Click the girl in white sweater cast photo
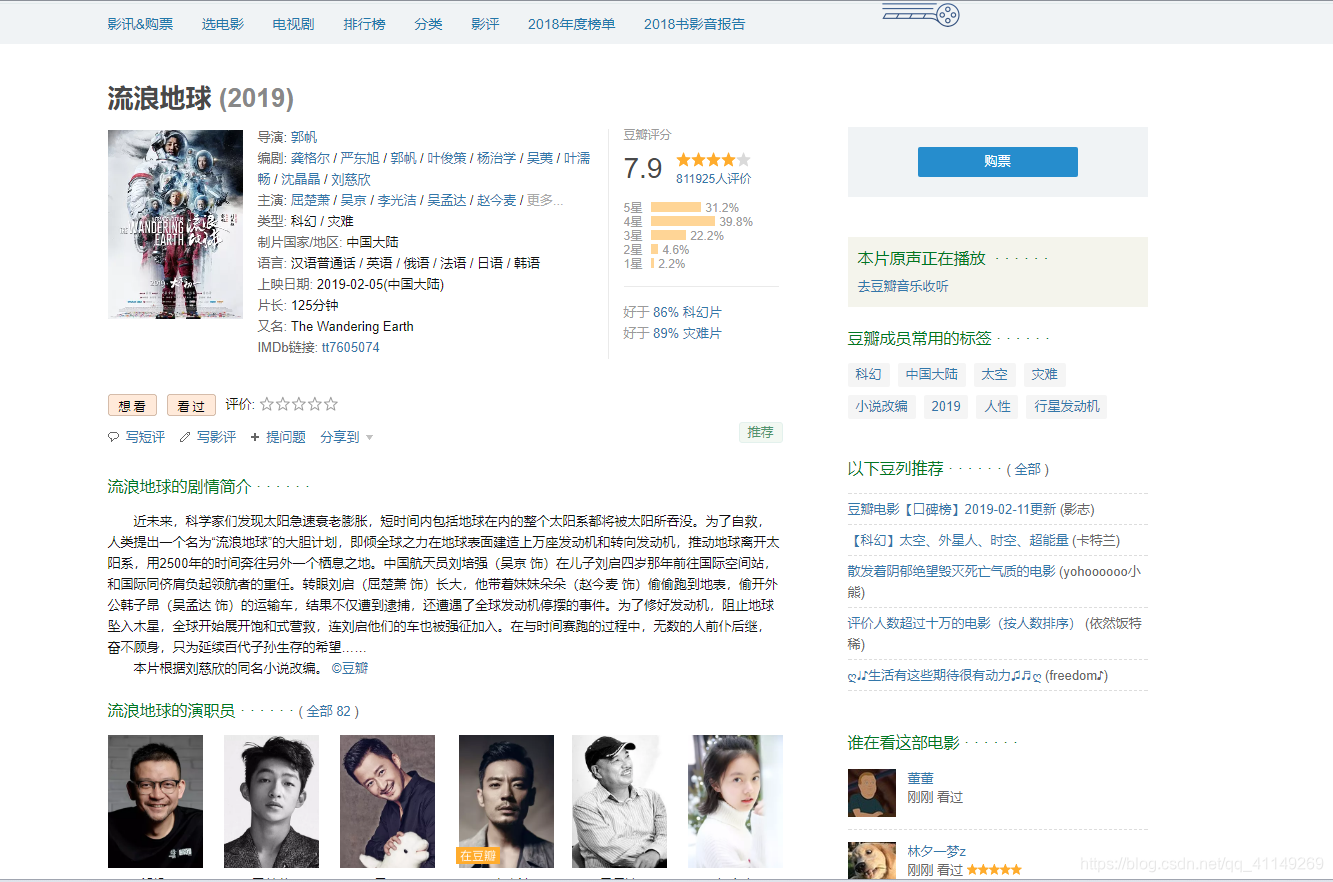Screen dimensions: 1333x882 [735, 801]
